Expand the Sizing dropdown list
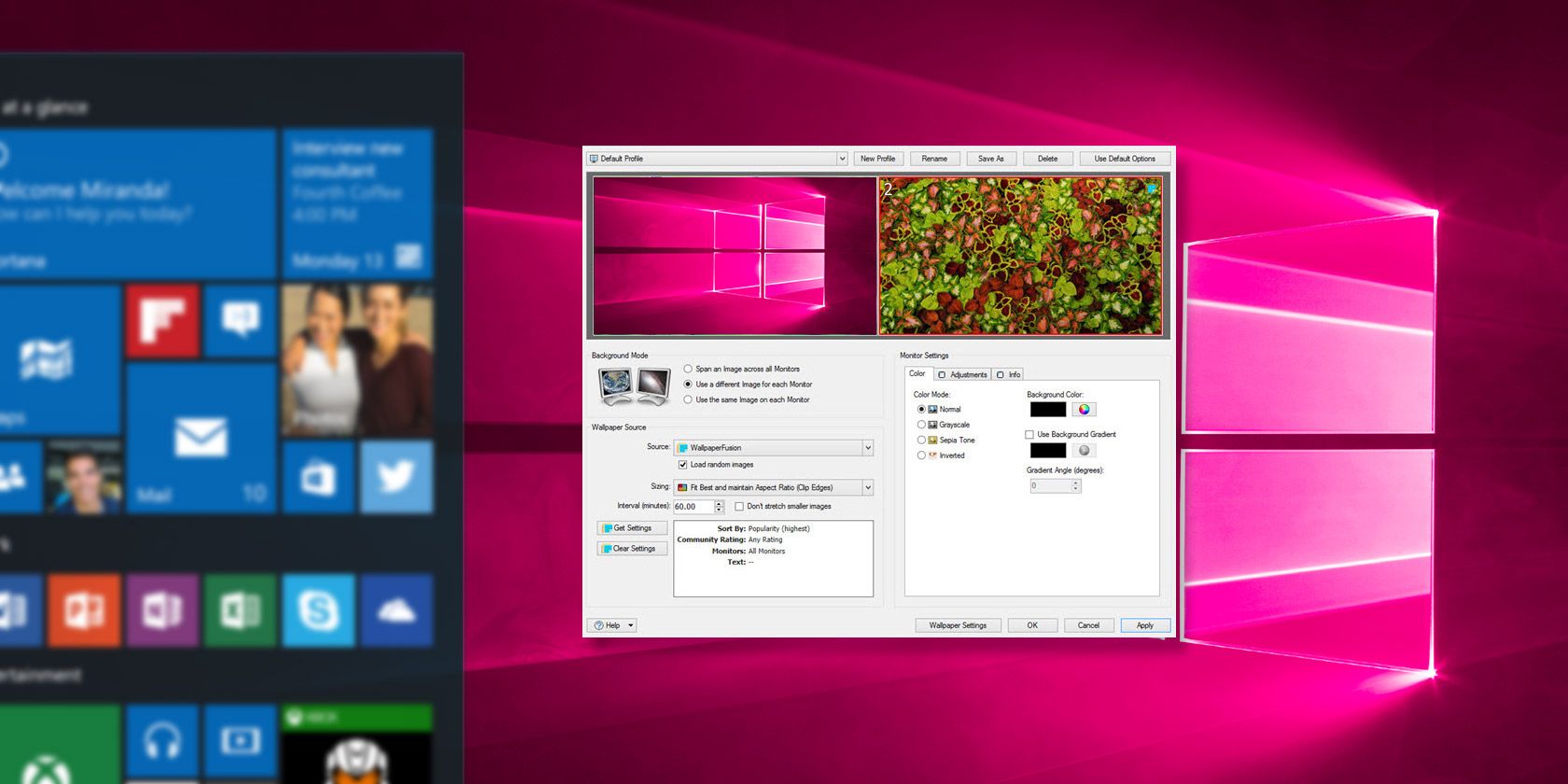Image resolution: width=1568 pixels, height=784 pixels. pyautogui.click(x=867, y=487)
